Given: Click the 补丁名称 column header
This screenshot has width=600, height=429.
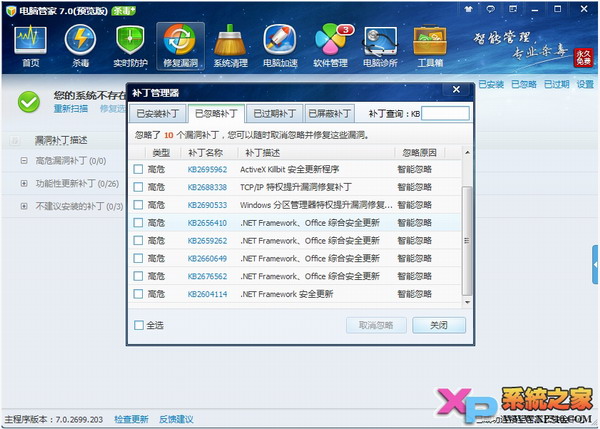Looking at the screenshot, I should [205, 153].
